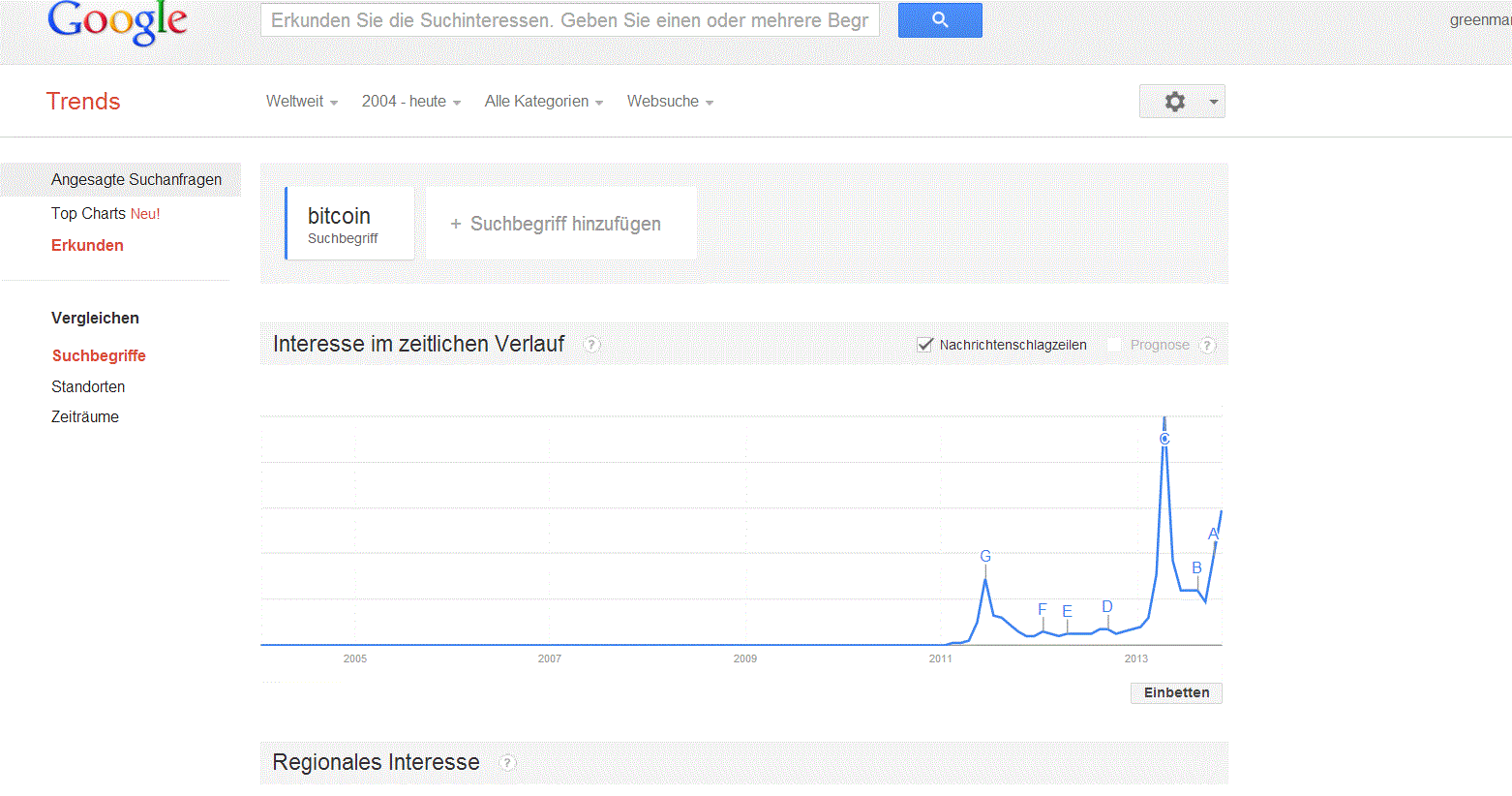Open the Websuche search type dropdown
The width and height of the screenshot is (1512, 796).
(x=670, y=102)
